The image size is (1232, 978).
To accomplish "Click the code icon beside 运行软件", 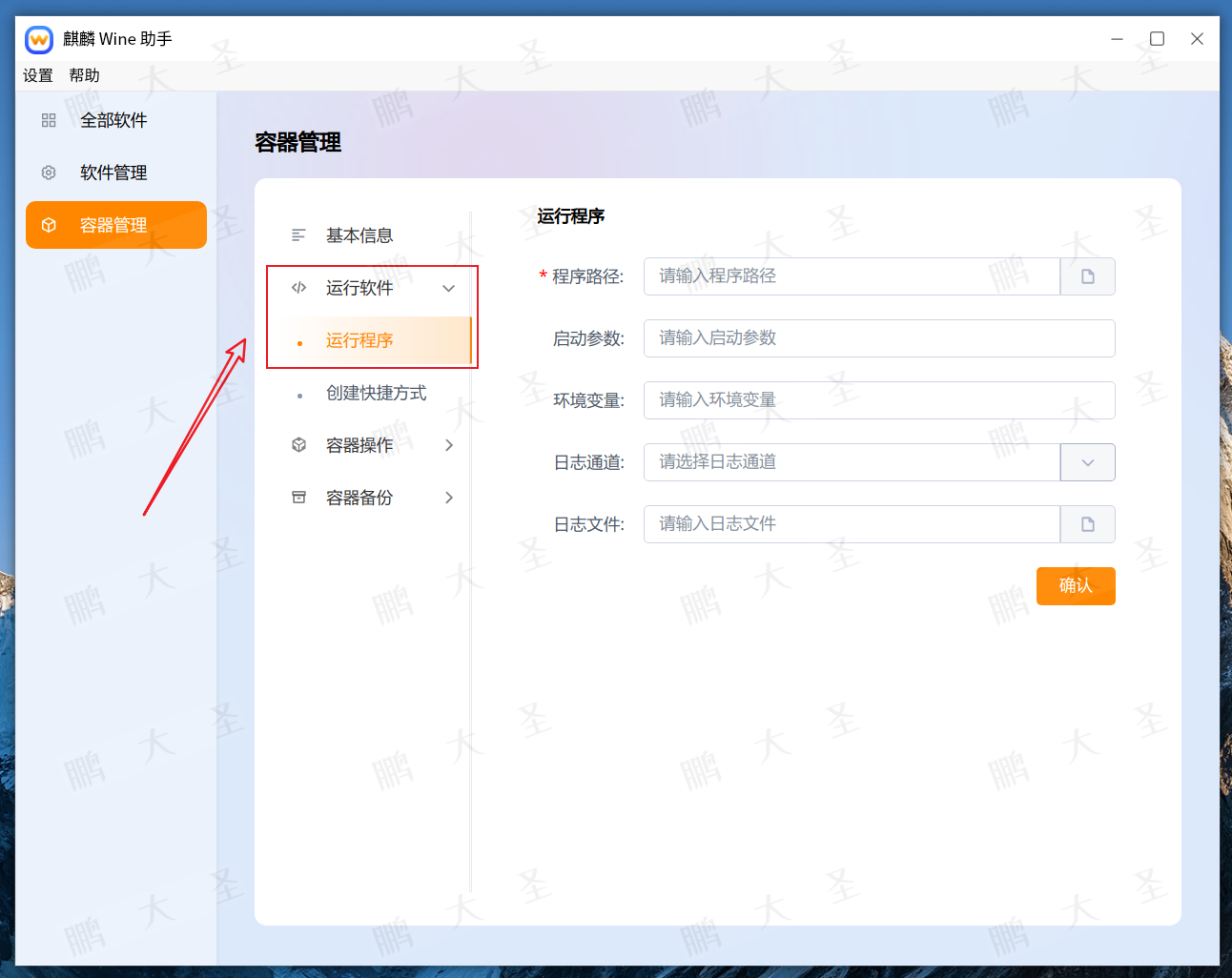I will point(298,288).
